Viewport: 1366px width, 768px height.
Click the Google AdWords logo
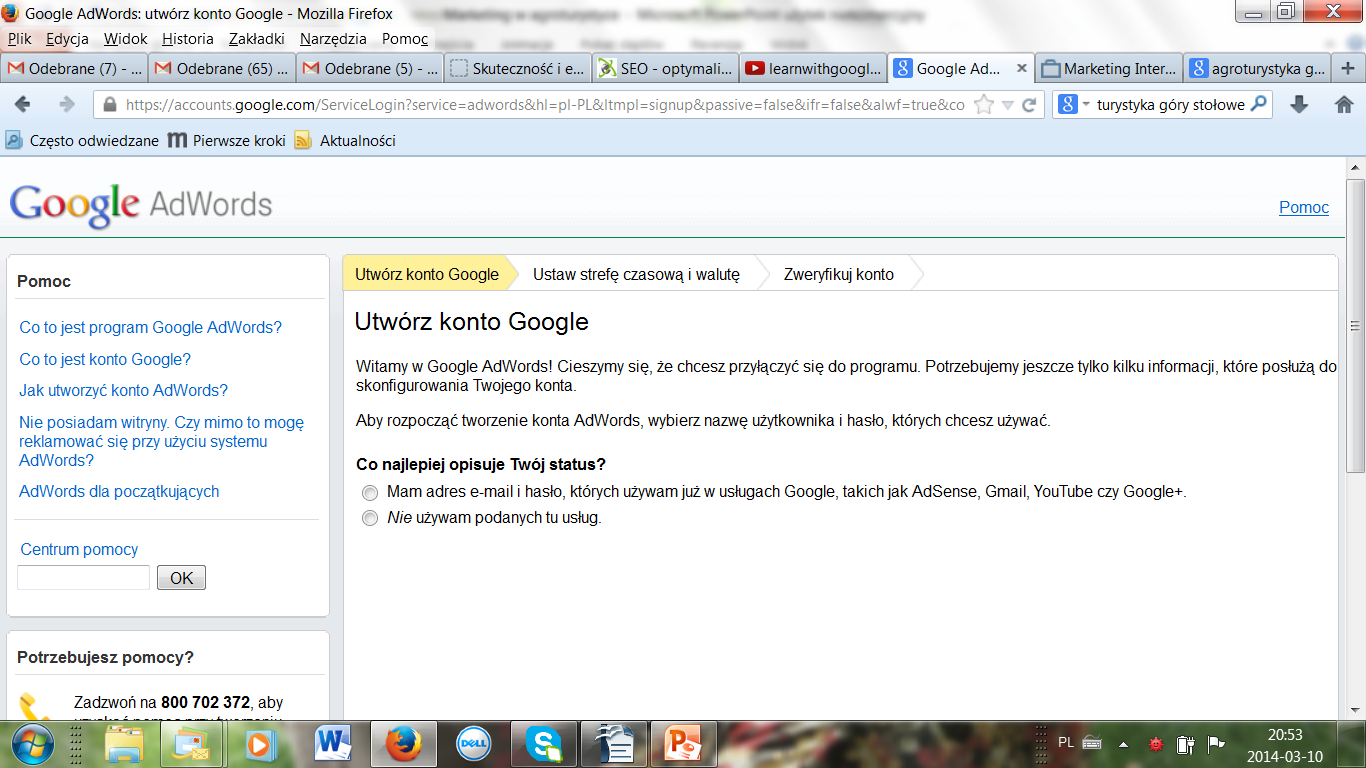(141, 206)
